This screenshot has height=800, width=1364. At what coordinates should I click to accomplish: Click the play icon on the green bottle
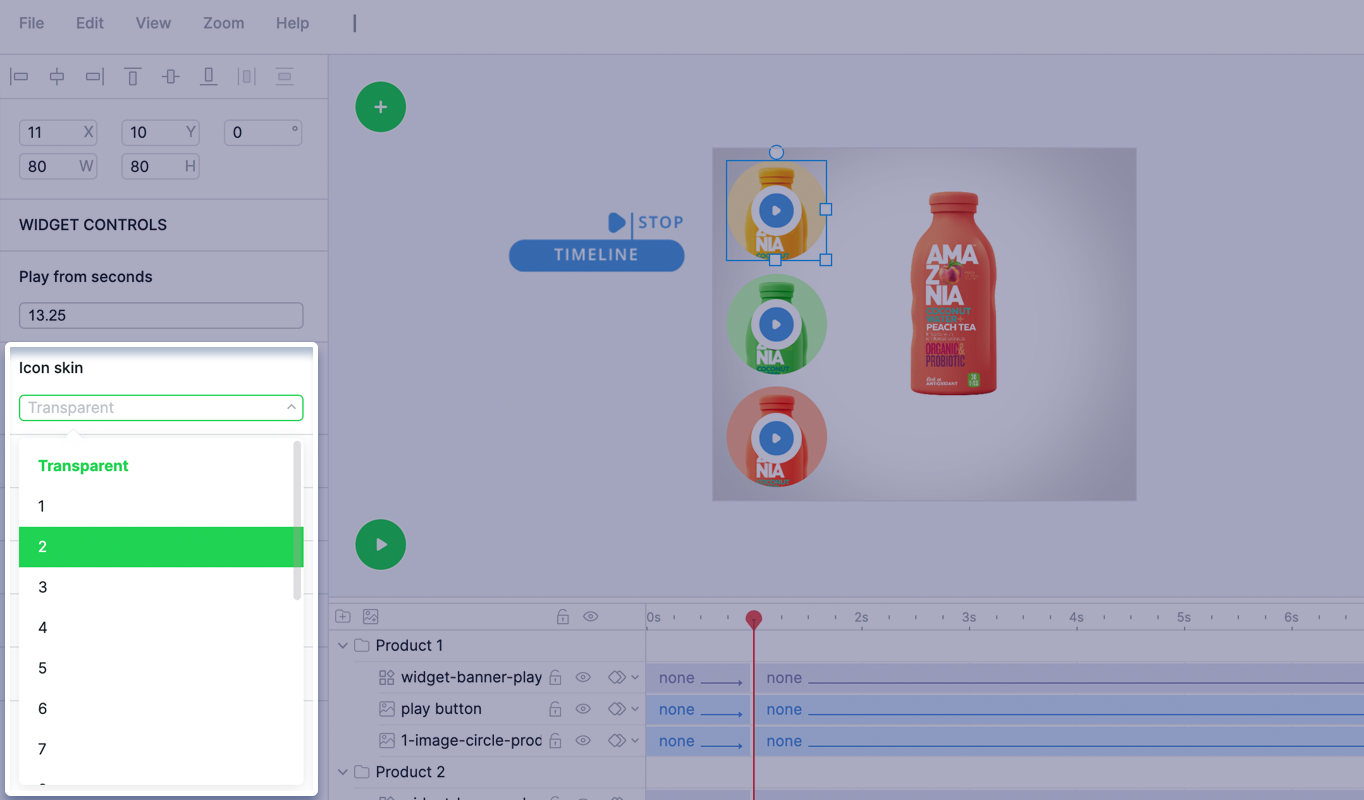click(x=776, y=324)
